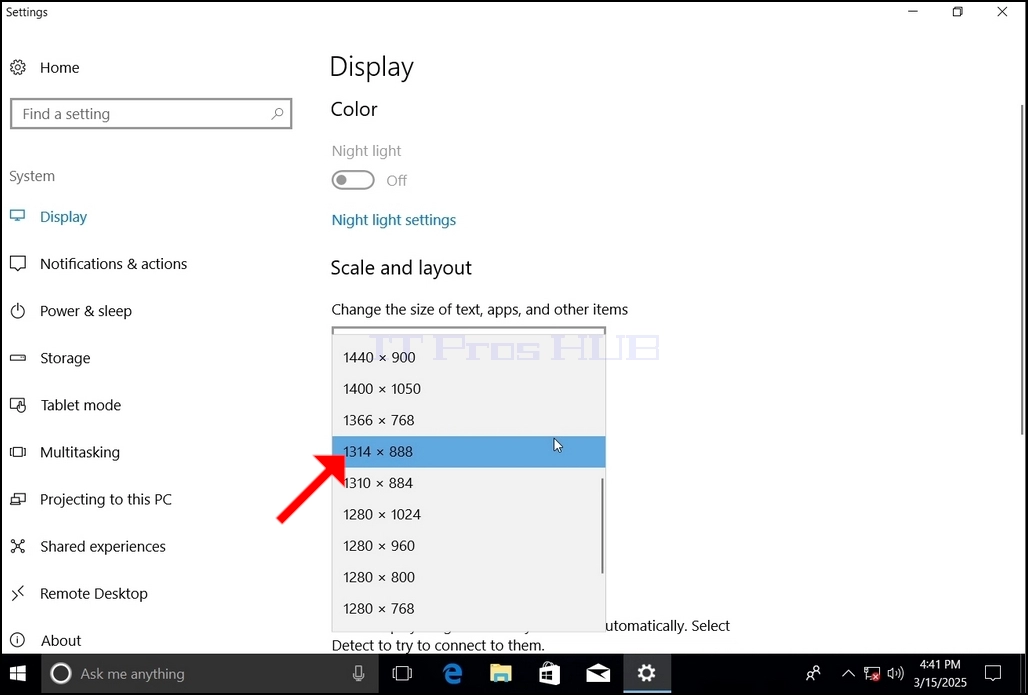The height and width of the screenshot is (695, 1028).
Task: Click the network status tray icon
Action: (x=871, y=673)
